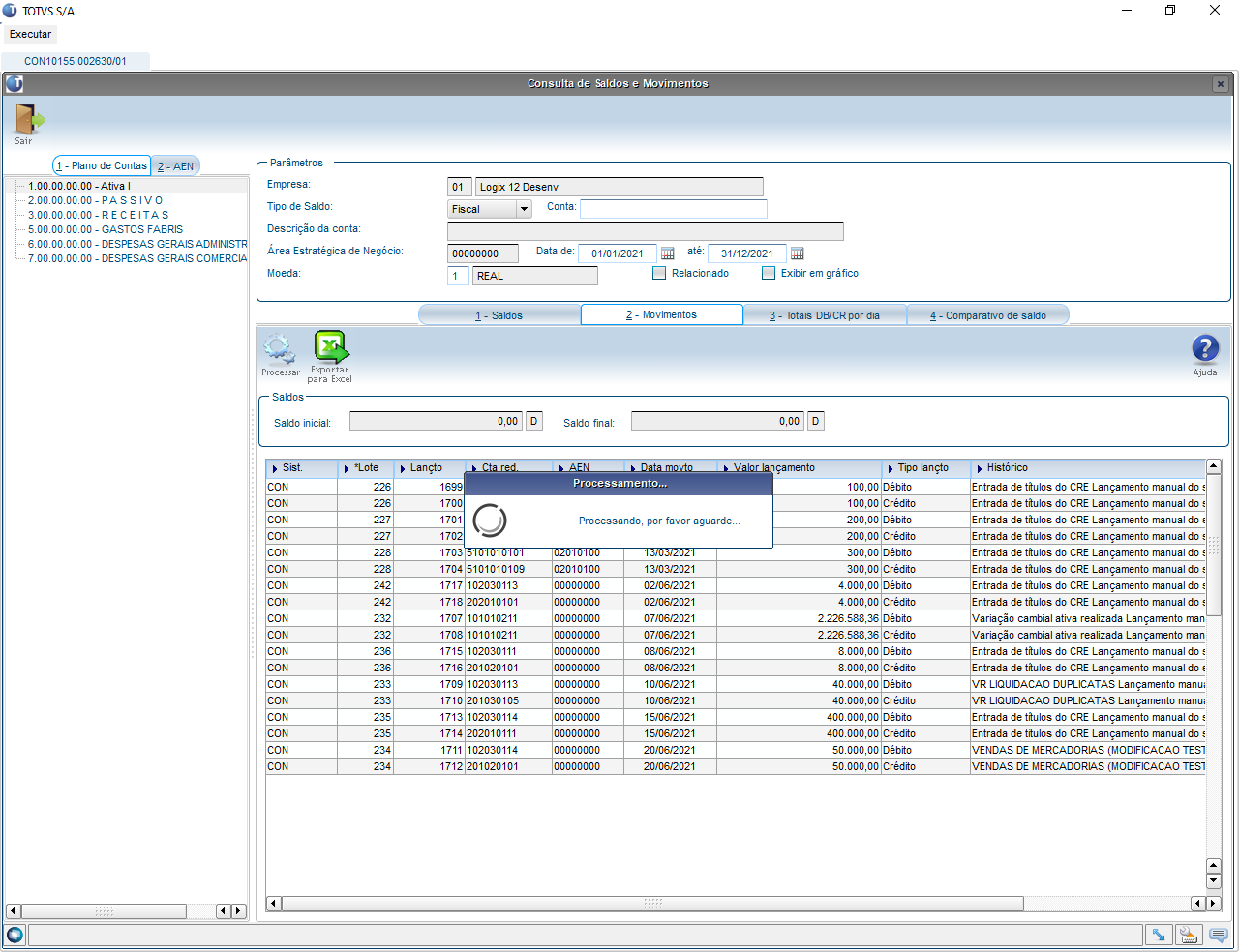
Task: Click the account tree horizontal scrollbar thumb
Action: [x=104, y=911]
